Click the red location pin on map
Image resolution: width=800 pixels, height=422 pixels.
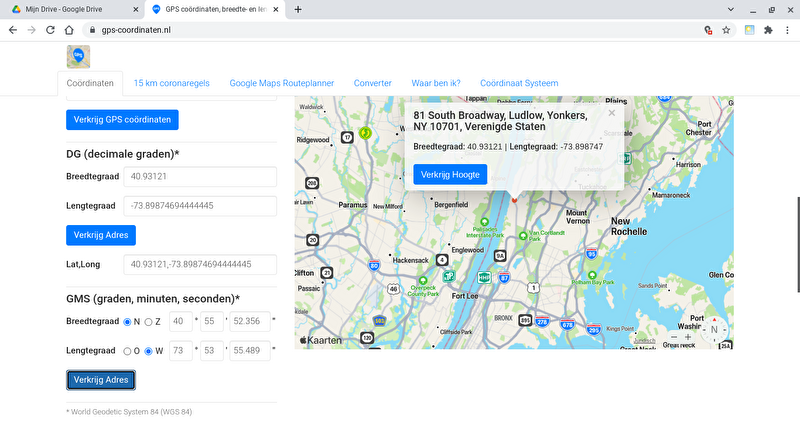tap(514, 200)
